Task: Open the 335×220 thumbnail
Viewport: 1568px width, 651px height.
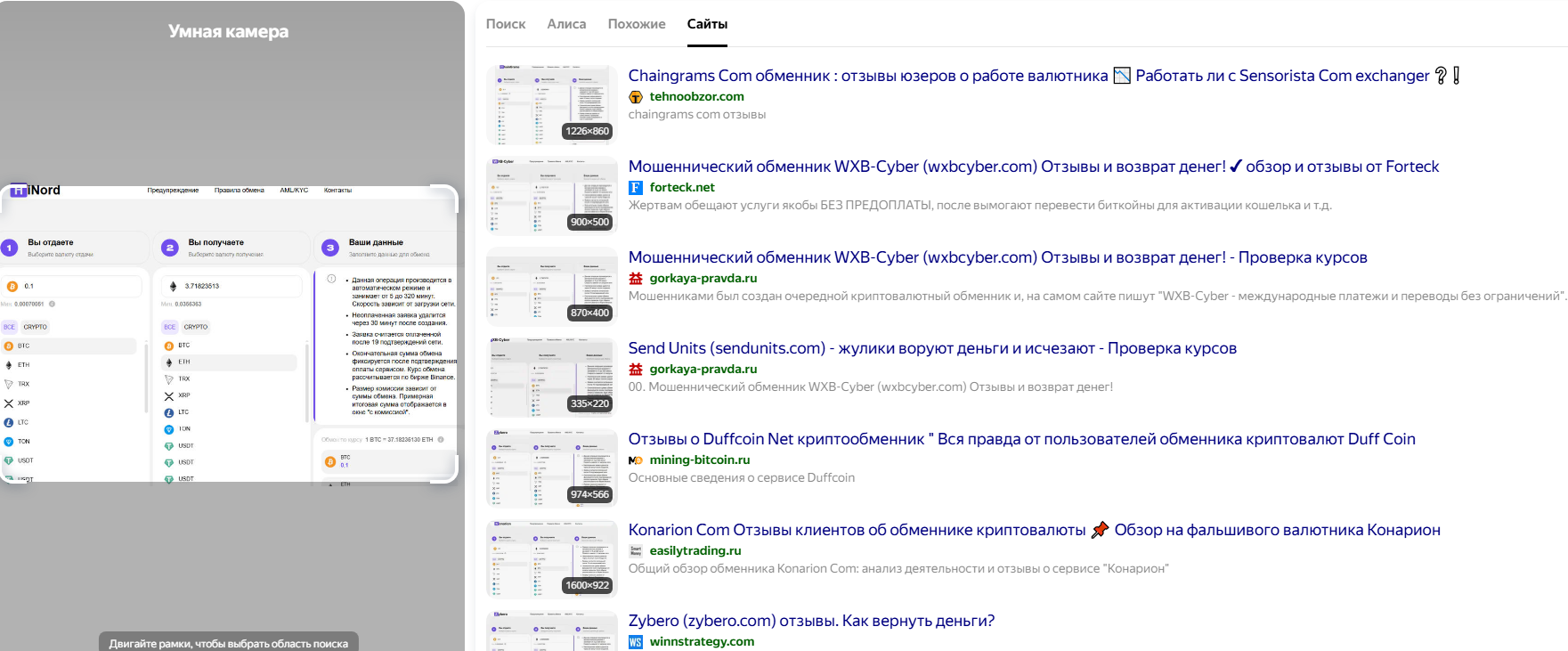Action: (552, 378)
